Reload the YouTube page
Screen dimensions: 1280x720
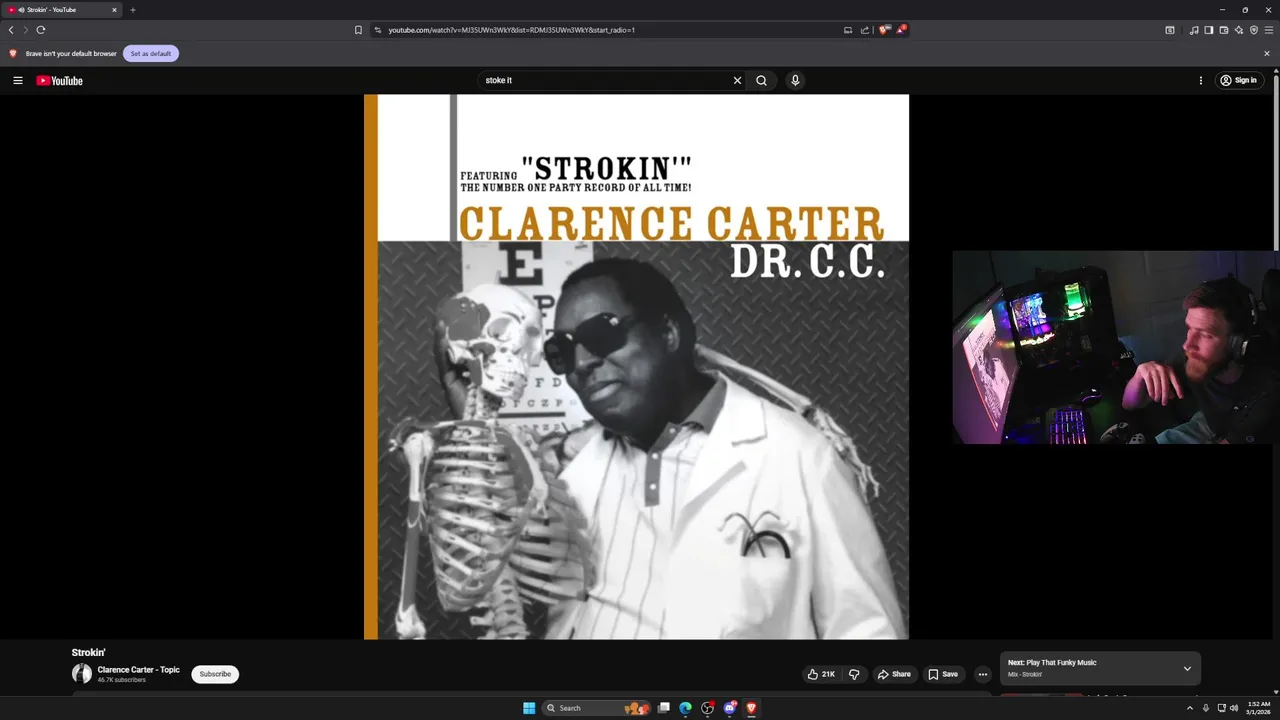tap(41, 30)
